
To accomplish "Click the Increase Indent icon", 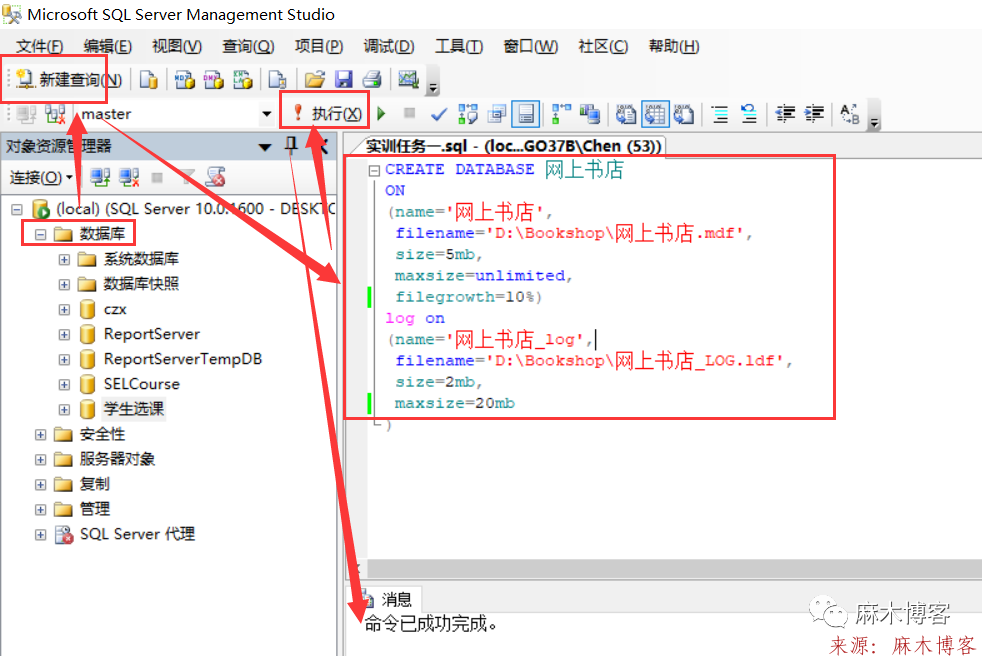I will tap(814, 114).
